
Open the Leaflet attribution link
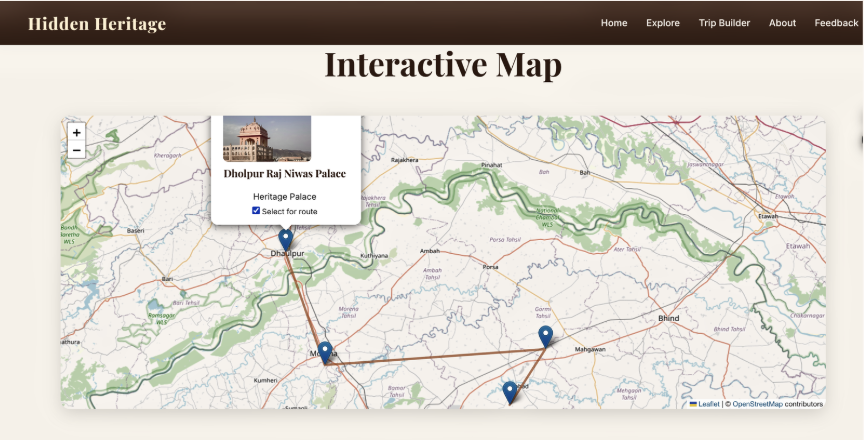click(709, 404)
